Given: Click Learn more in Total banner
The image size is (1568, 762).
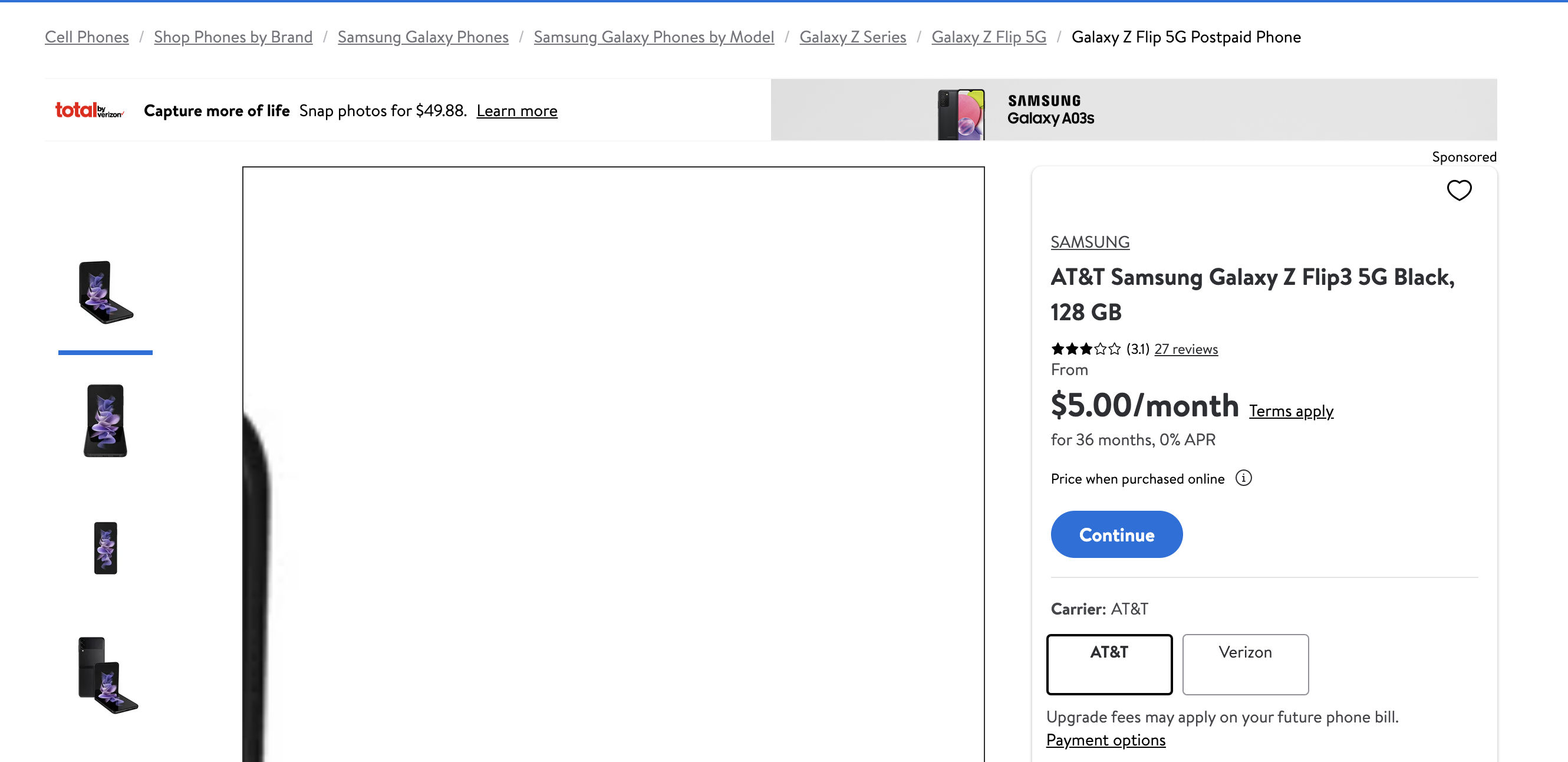Looking at the screenshot, I should click(516, 111).
